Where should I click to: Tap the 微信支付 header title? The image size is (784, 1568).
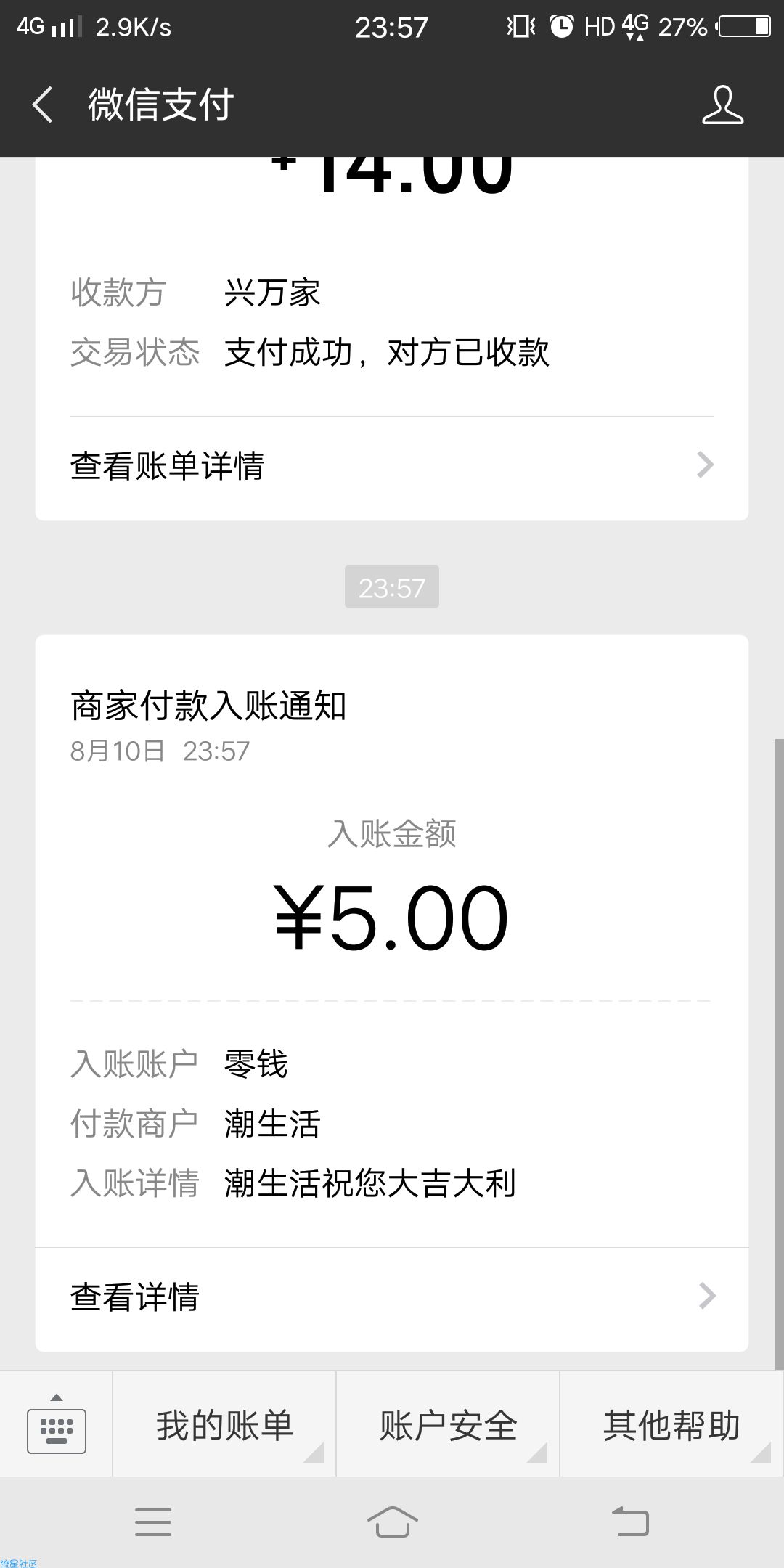tap(161, 105)
